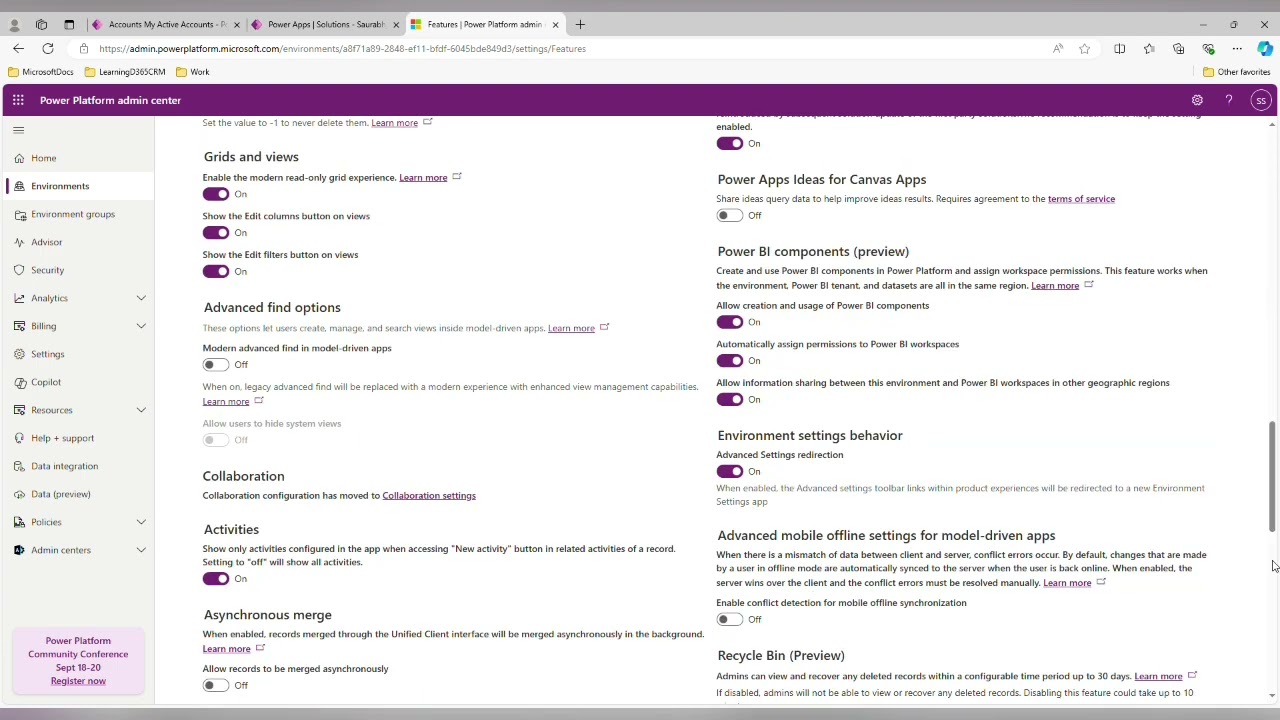
Task: Toggle browser split screen icon
Action: pos(1120,48)
